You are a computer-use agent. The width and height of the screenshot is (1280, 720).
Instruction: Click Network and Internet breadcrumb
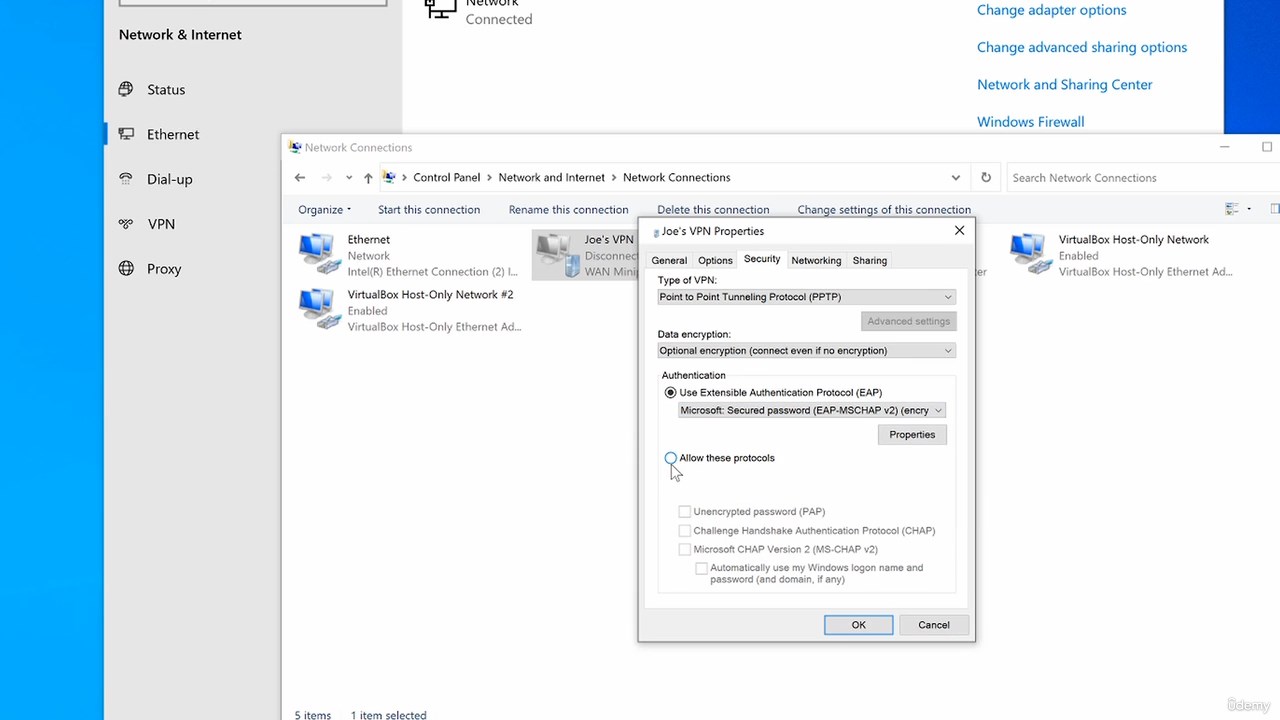(551, 178)
